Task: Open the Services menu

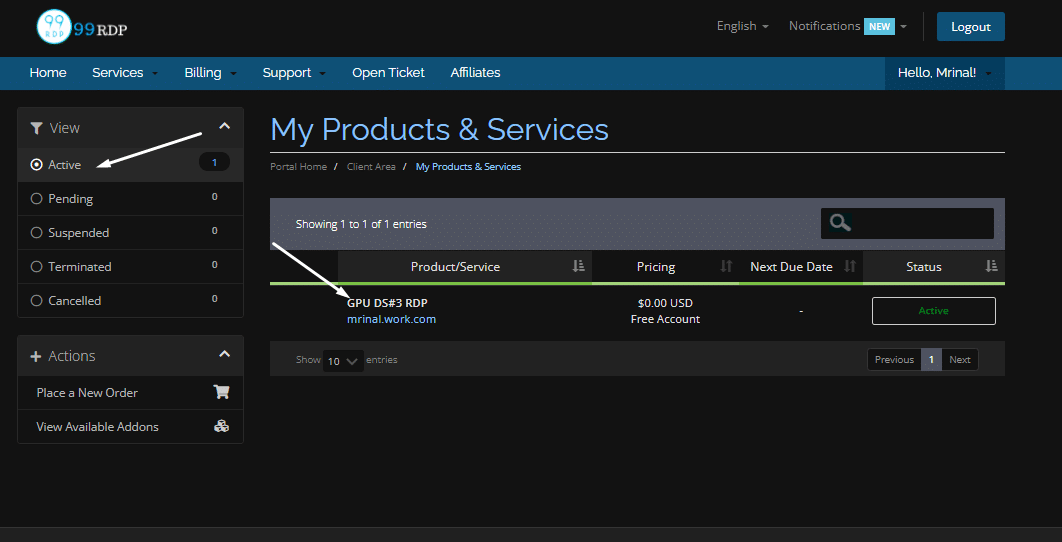Action: (124, 73)
